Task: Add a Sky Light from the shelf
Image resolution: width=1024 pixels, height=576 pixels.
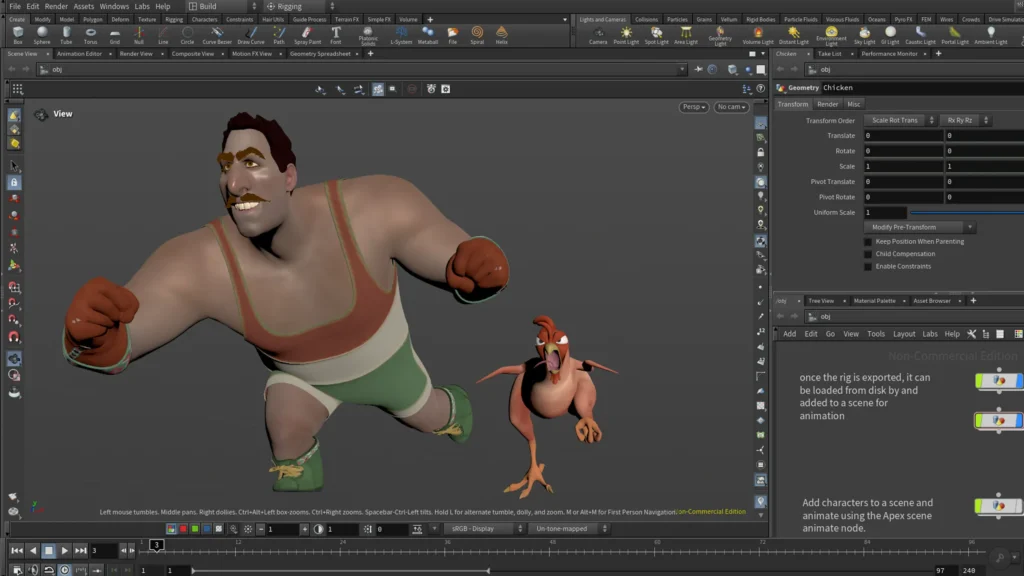Action: [864, 35]
